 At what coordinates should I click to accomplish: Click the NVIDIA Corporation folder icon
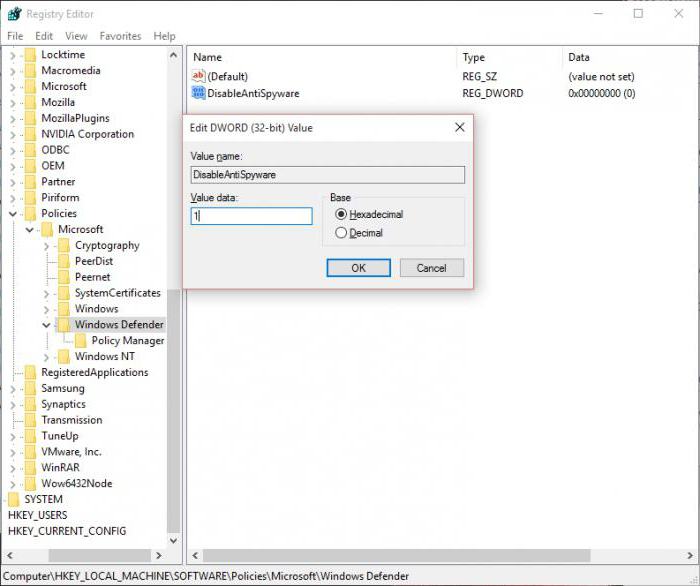pos(31,134)
